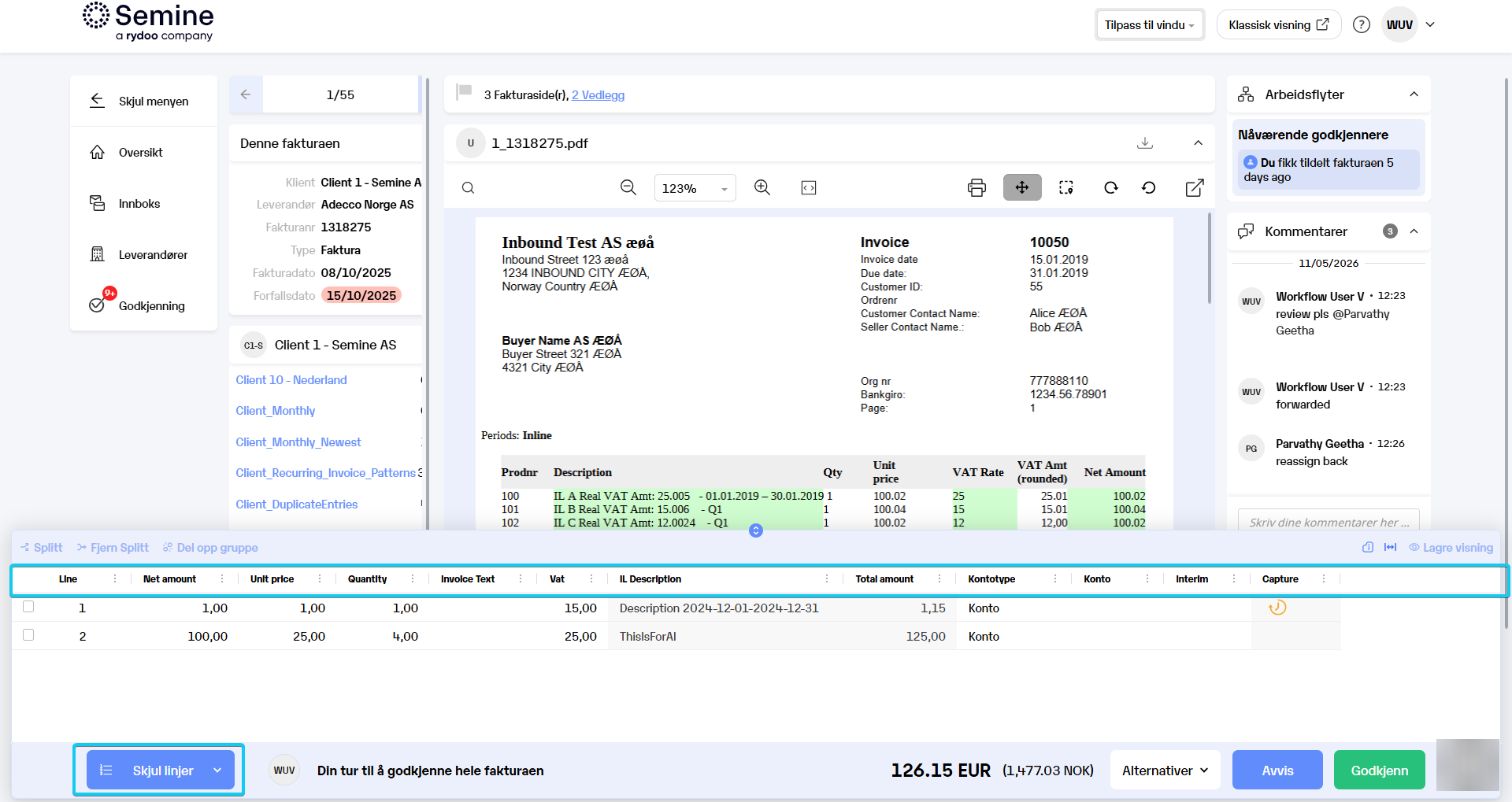Open Innboks in the side menu
Image resolution: width=1512 pixels, height=802 pixels.
(139, 204)
